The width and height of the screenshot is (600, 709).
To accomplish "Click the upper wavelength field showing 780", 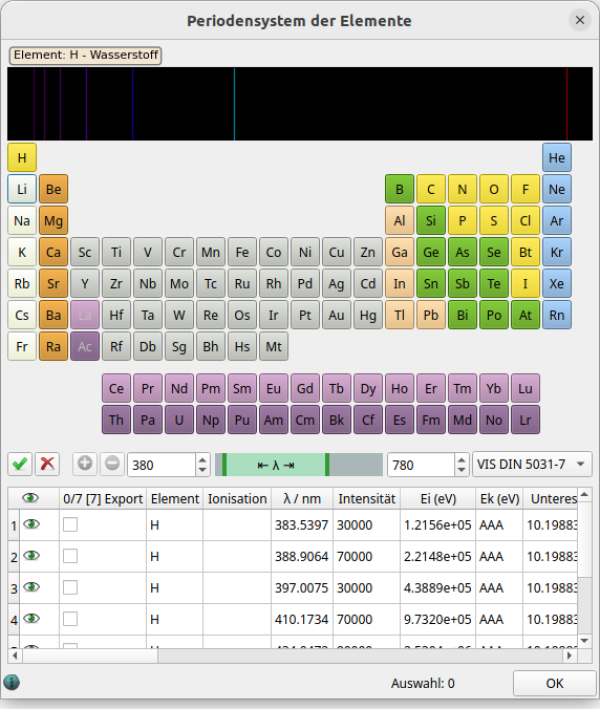I will coord(421,464).
